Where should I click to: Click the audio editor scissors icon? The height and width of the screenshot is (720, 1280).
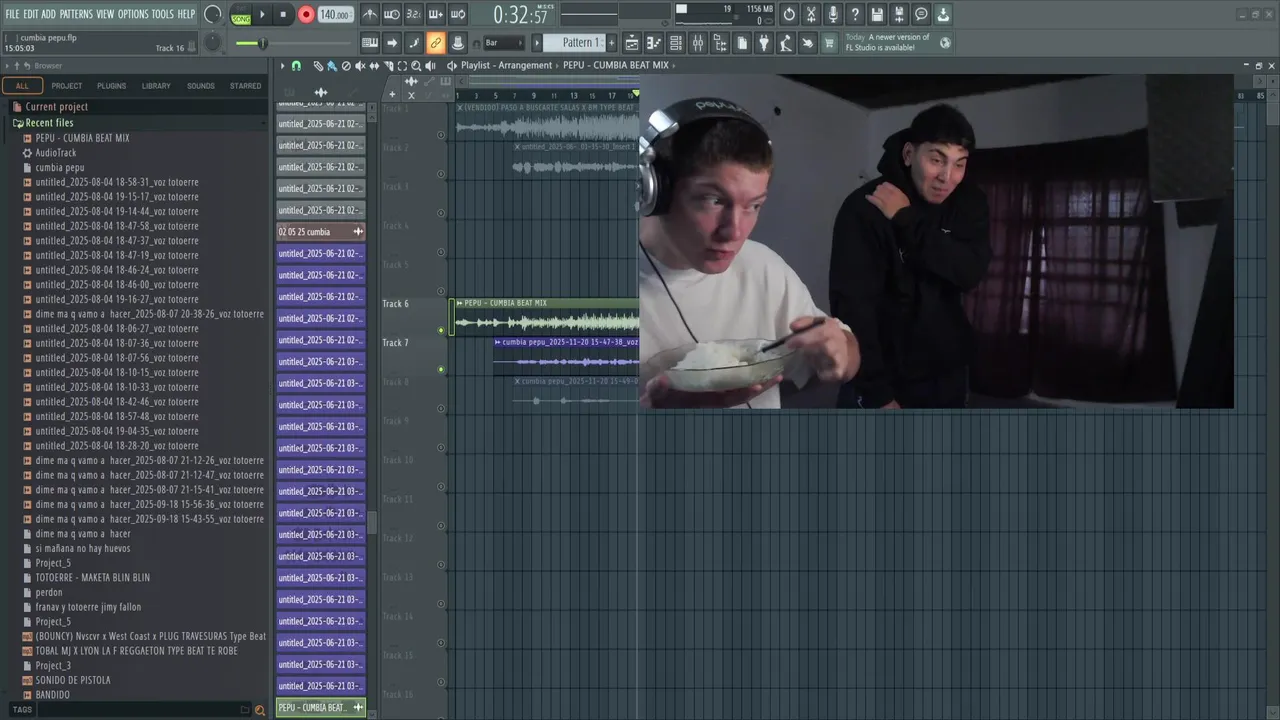[811, 14]
